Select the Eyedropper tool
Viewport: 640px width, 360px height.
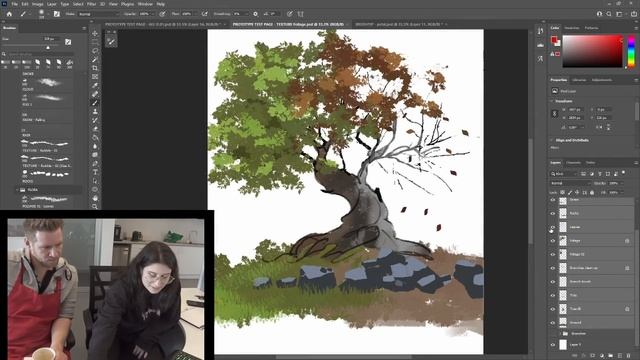coord(95,85)
